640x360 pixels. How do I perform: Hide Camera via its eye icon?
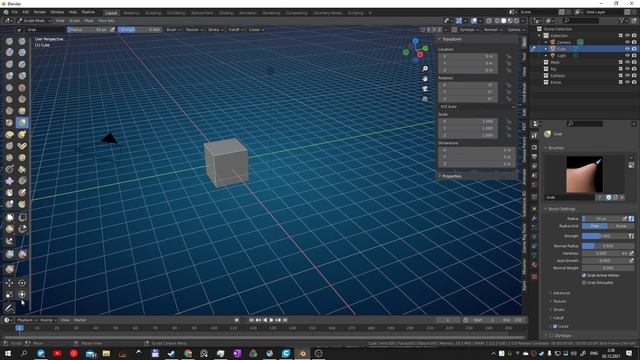click(x=627, y=42)
